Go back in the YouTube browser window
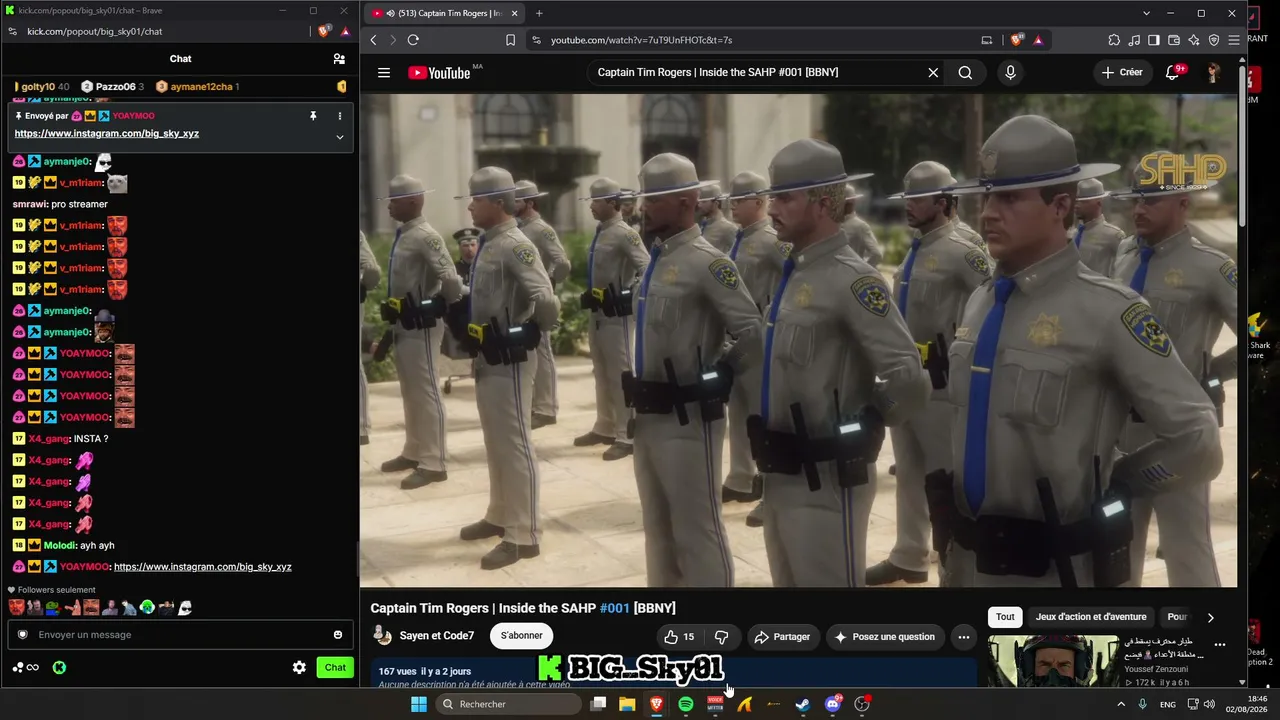This screenshot has height=720, width=1280. (x=373, y=40)
